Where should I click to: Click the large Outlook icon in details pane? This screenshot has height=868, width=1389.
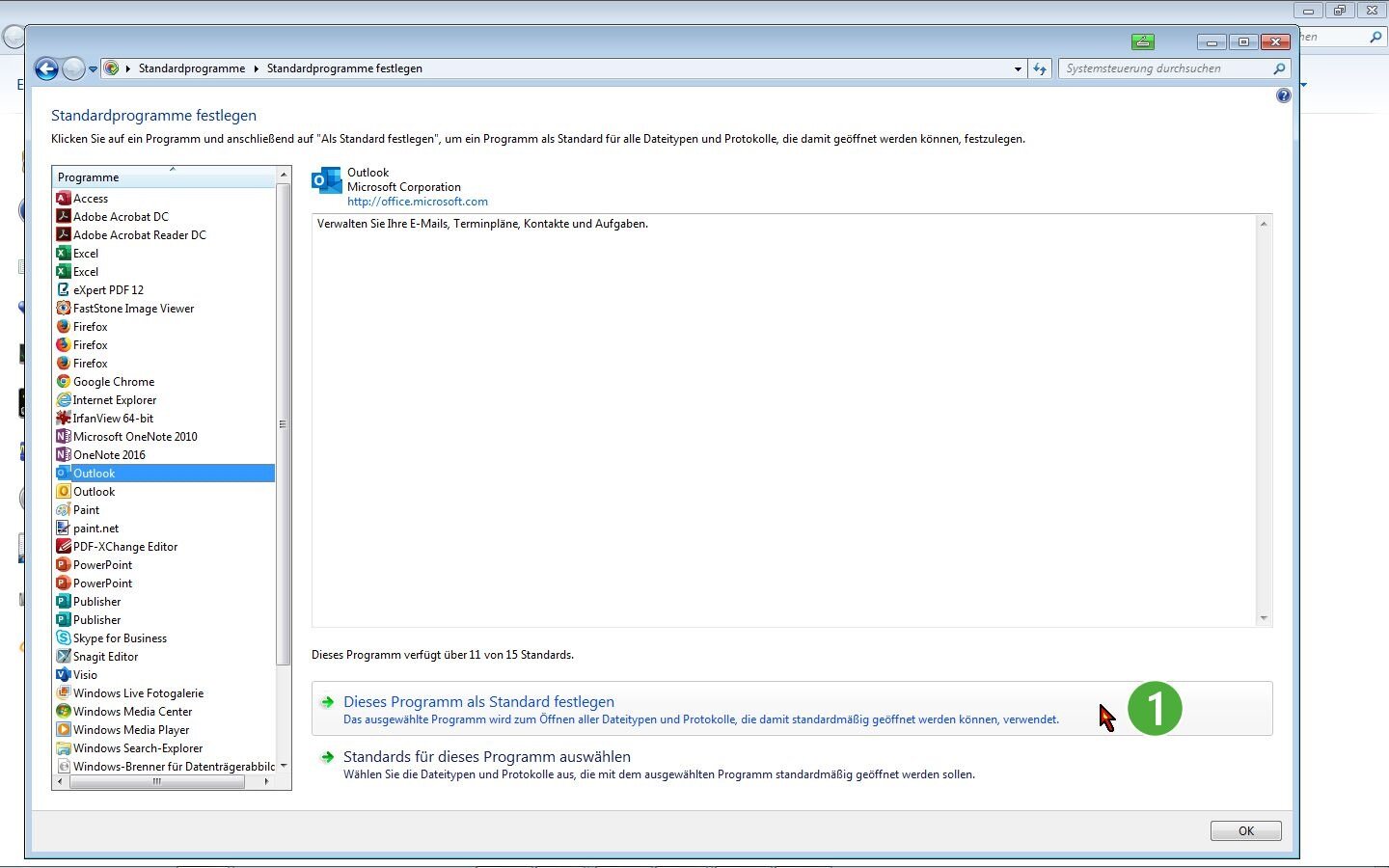click(327, 180)
